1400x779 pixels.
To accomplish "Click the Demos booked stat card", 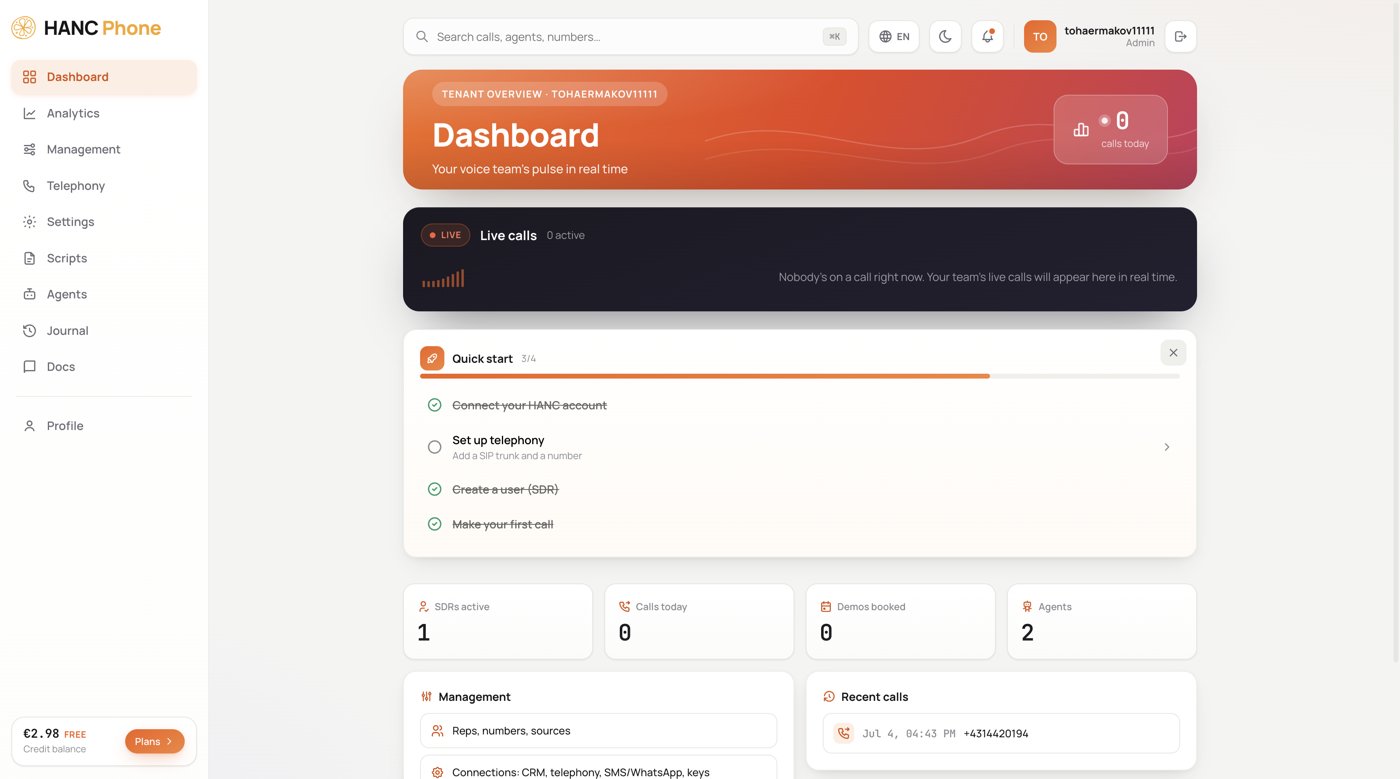I will point(900,622).
